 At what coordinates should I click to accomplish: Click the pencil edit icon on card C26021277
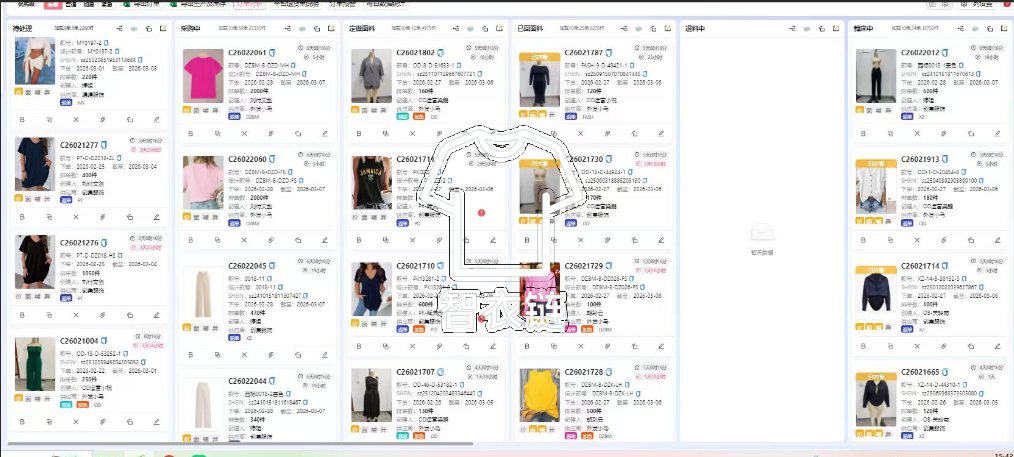click(x=156, y=216)
